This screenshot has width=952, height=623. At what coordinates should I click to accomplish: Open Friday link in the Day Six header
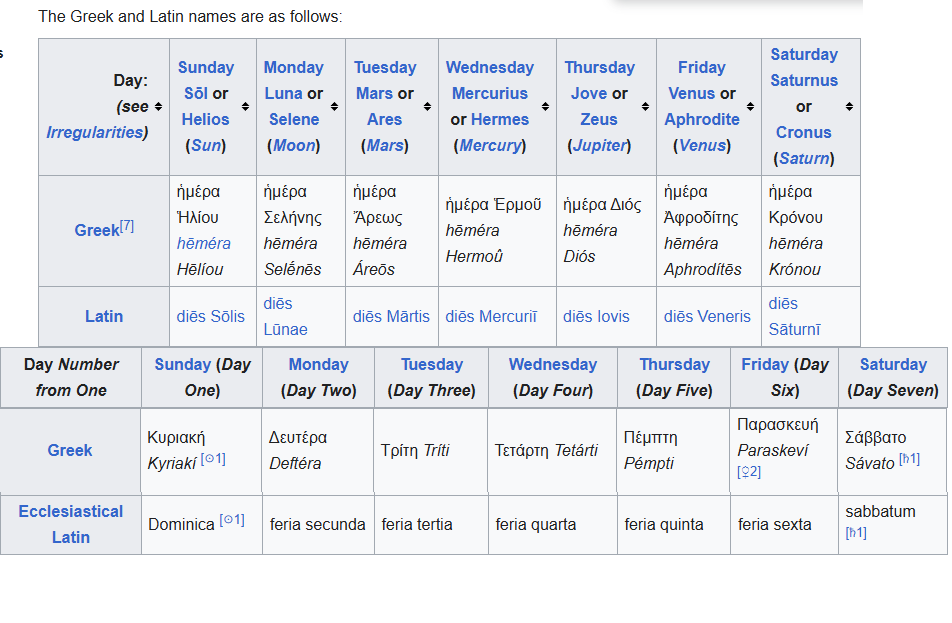(x=764, y=364)
